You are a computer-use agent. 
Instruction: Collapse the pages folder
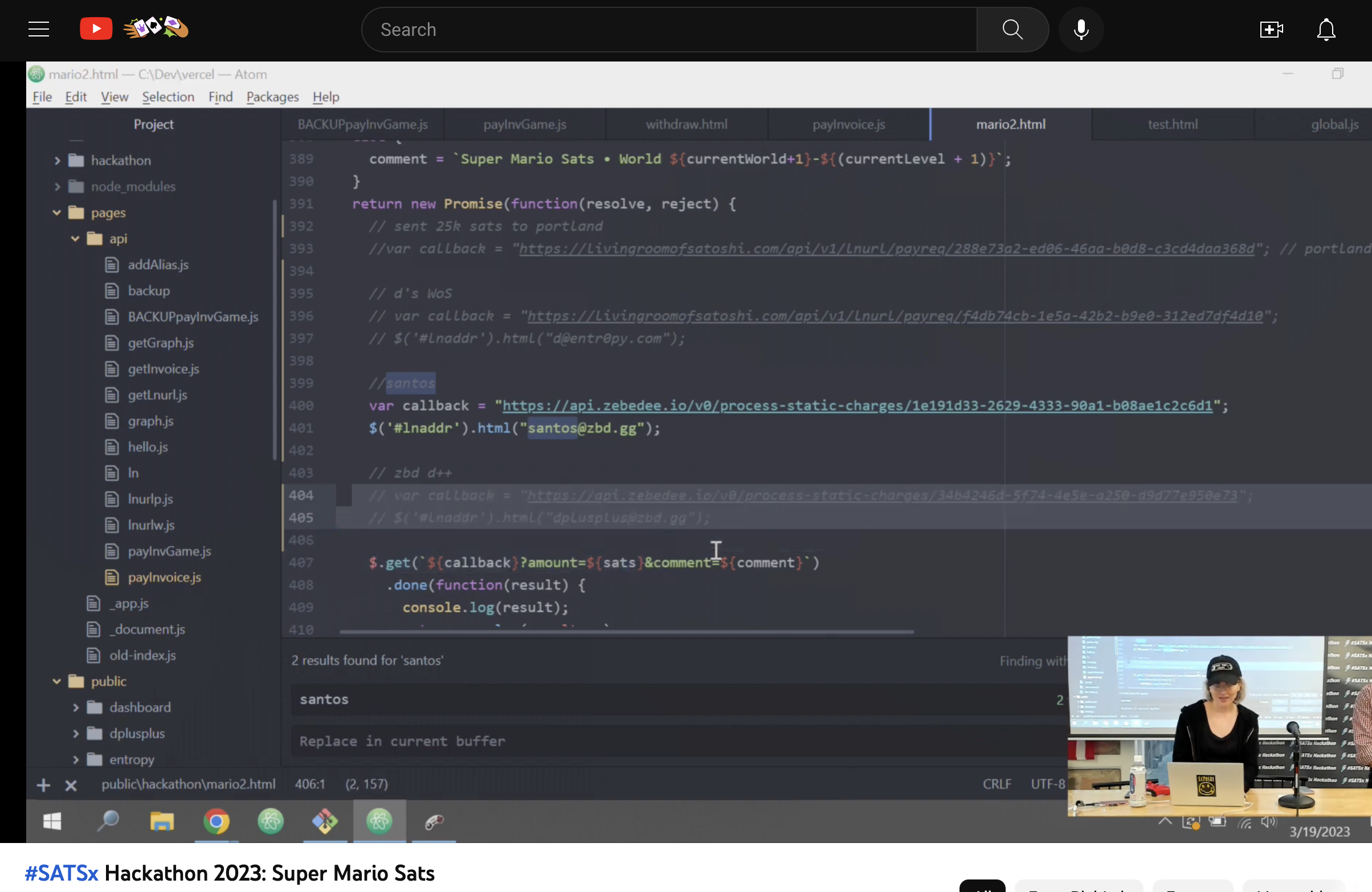57,212
